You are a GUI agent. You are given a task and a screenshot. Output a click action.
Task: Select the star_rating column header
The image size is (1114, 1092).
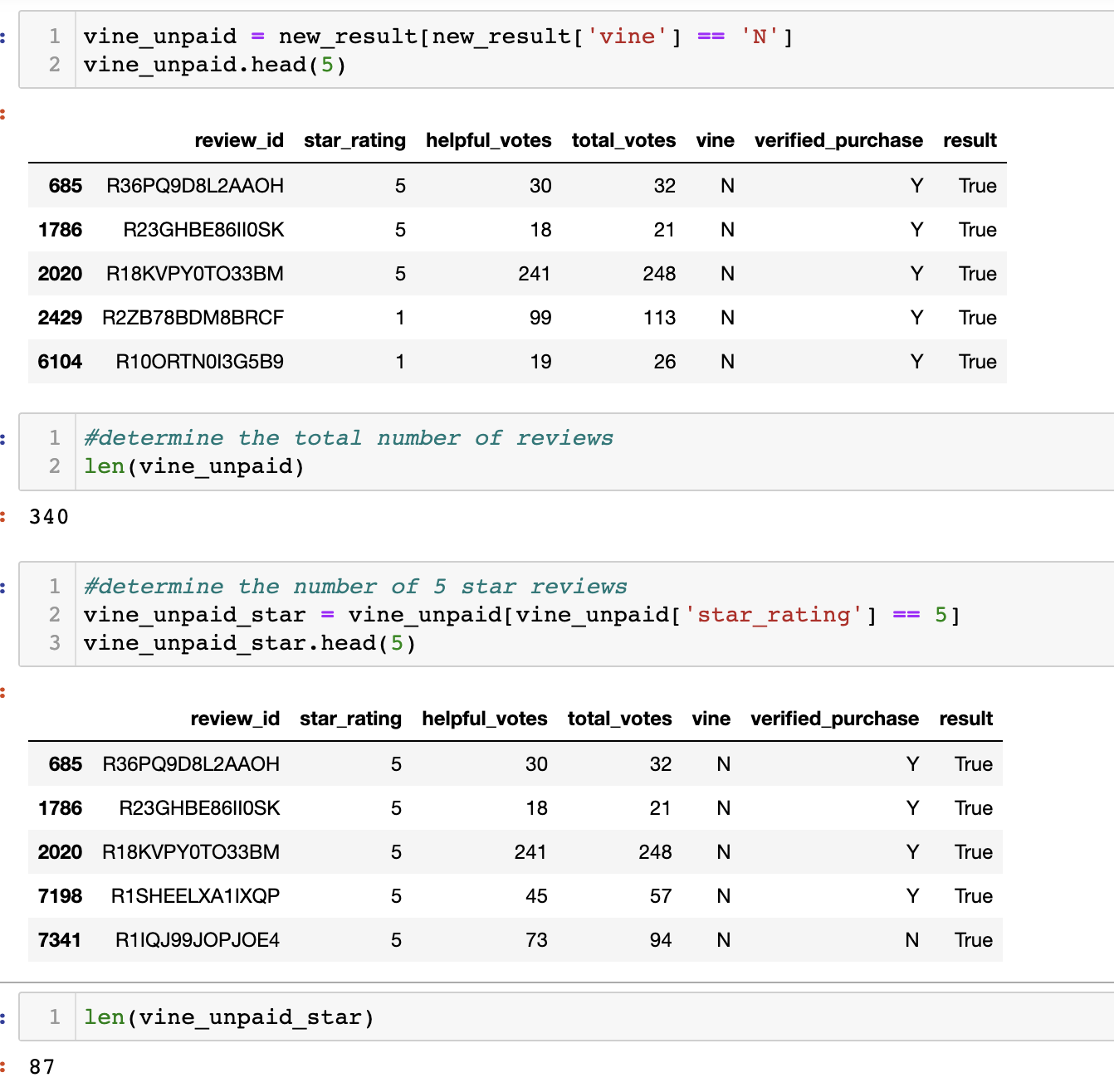coord(354,140)
